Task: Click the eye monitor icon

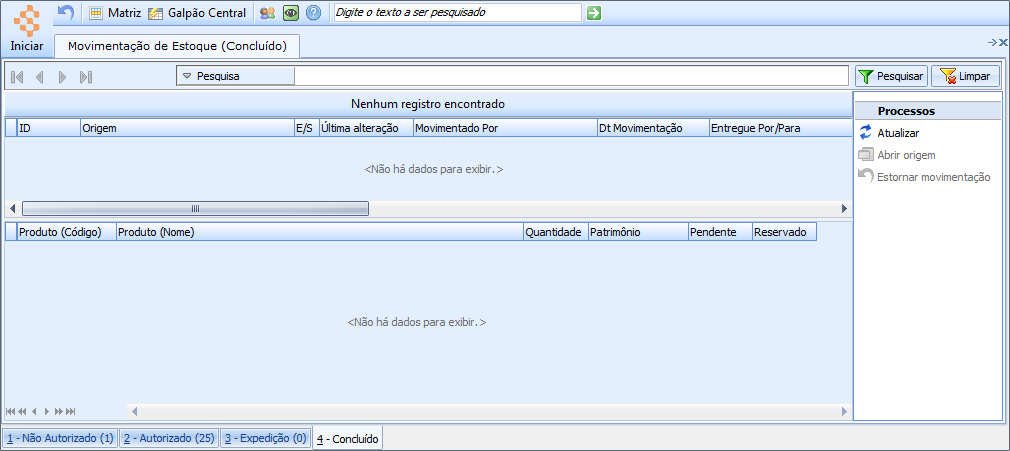Action: point(291,13)
